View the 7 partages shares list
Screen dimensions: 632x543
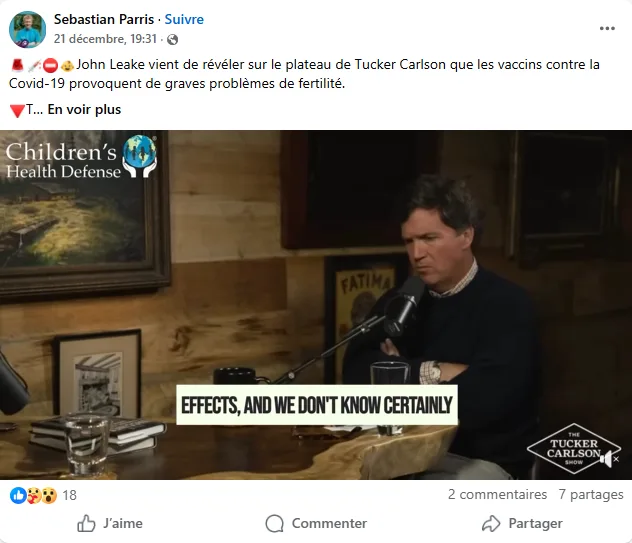591,494
